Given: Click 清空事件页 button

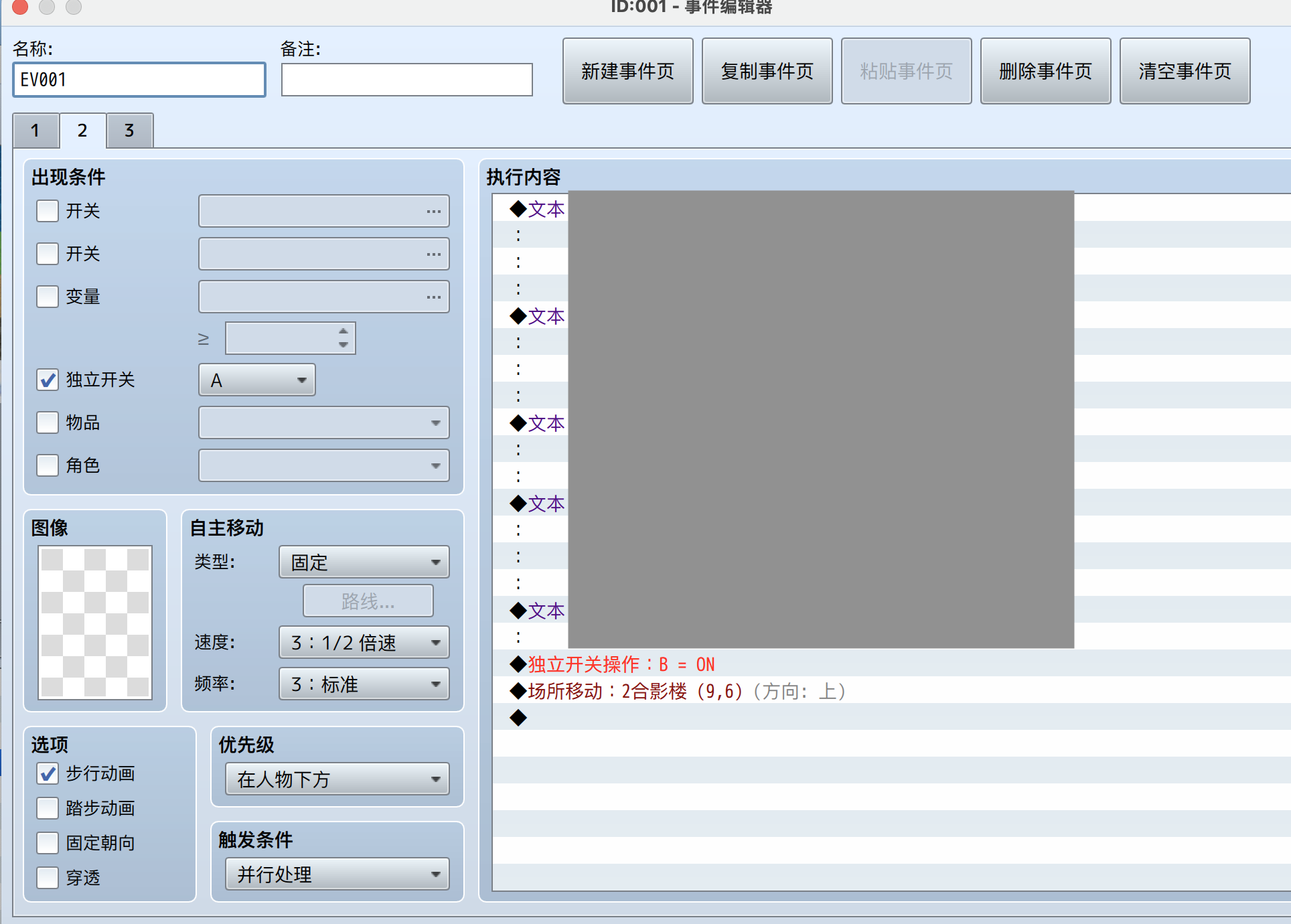Looking at the screenshot, I should (1185, 71).
